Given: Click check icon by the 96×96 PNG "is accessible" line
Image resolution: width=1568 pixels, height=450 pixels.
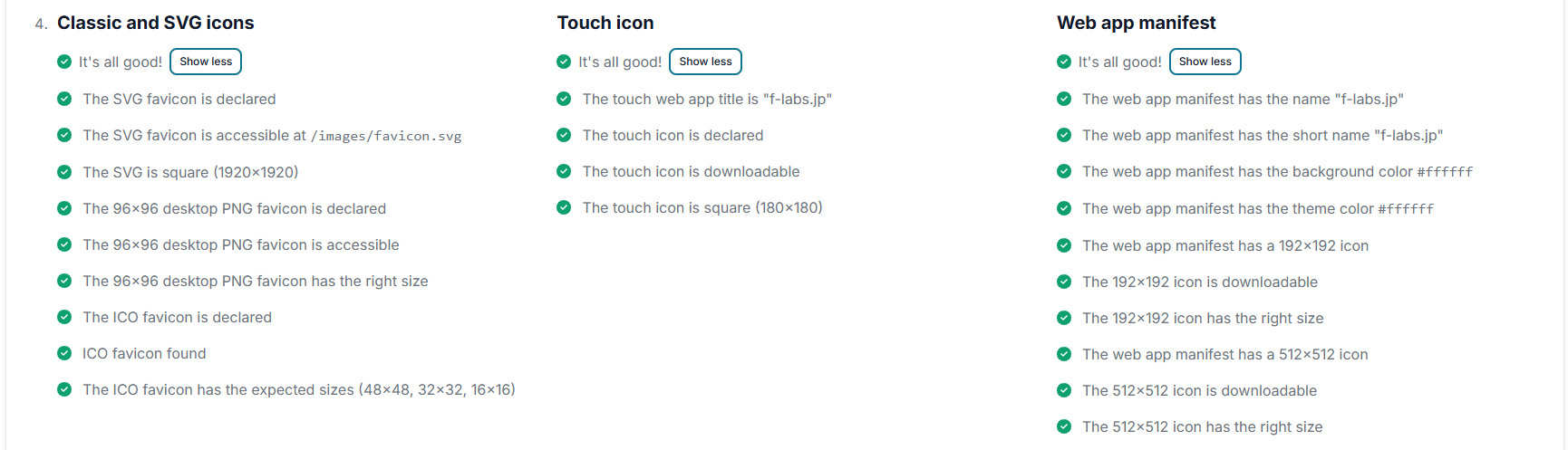Looking at the screenshot, I should pyautogui.click(x=64, y=244).
